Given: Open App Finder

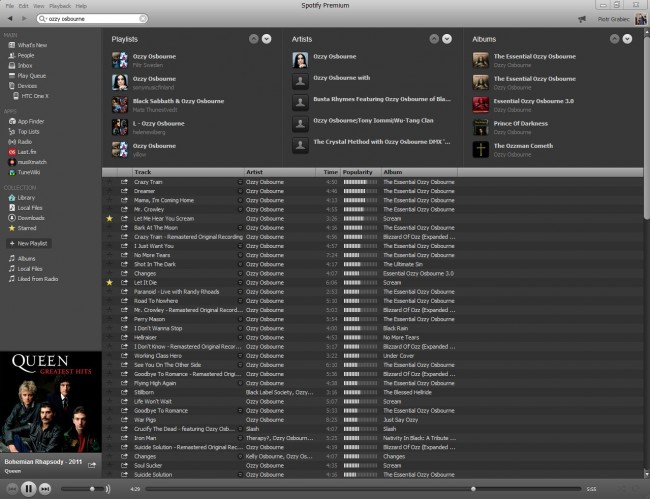Looking at the screenshot, I should [27, 121].
